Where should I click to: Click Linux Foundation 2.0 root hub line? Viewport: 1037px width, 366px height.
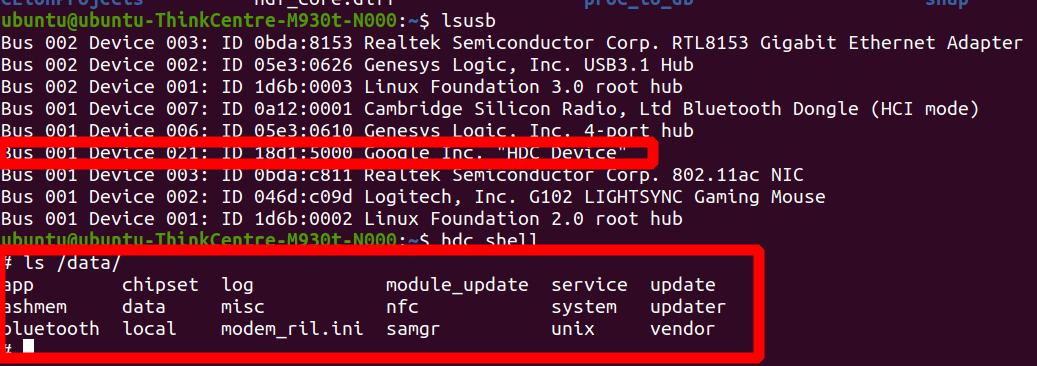342,219
